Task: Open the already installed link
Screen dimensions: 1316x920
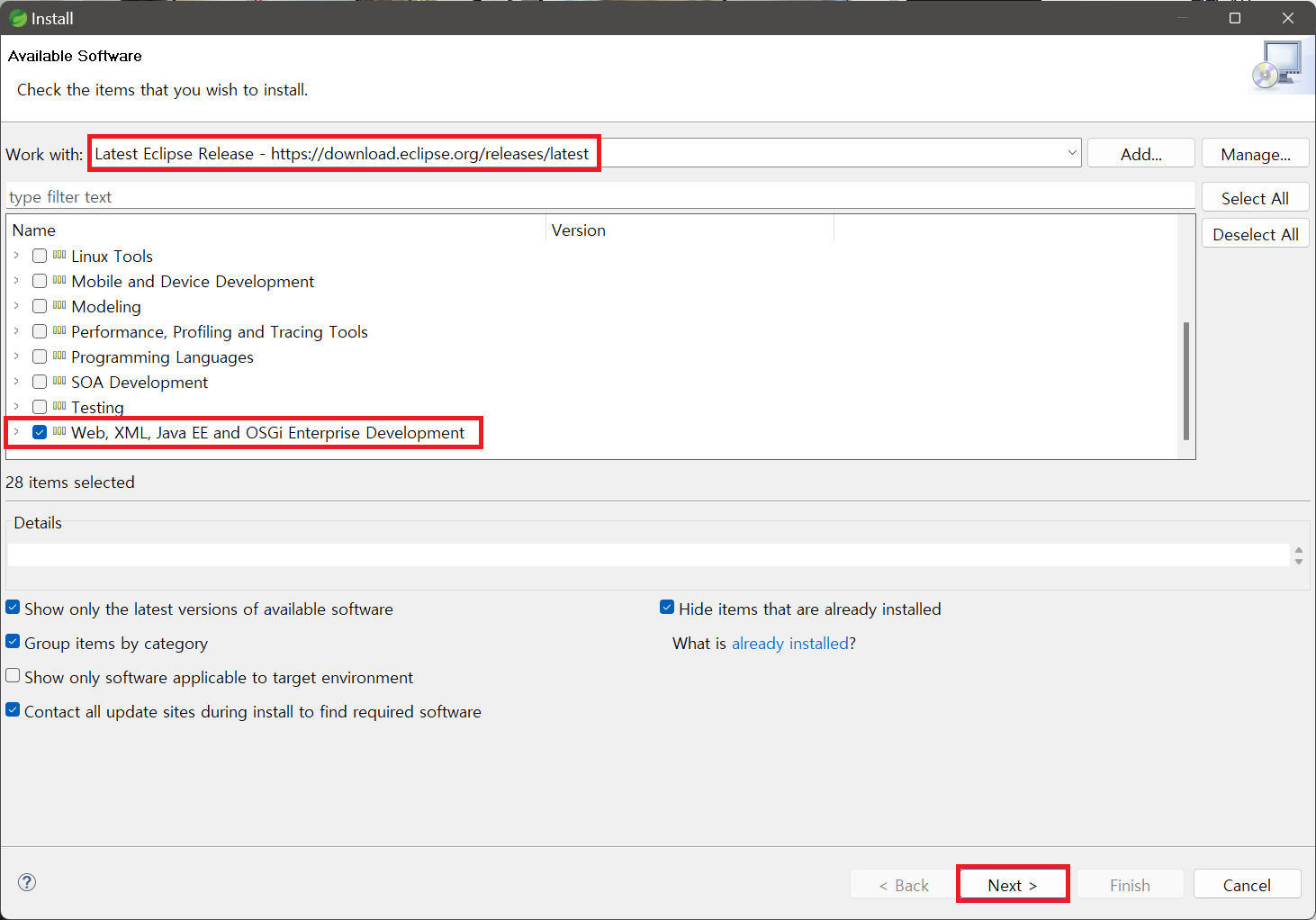Action: [x=790, y=644]
